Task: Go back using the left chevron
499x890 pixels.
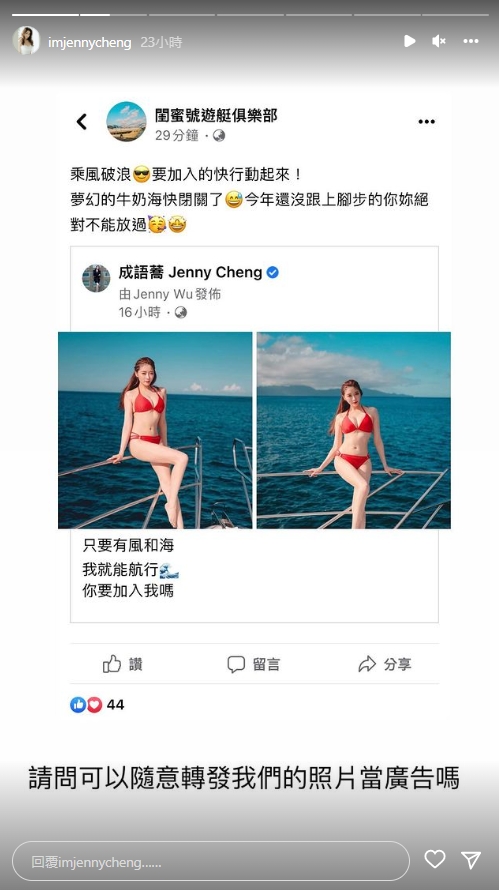Action: coord(82,121)
